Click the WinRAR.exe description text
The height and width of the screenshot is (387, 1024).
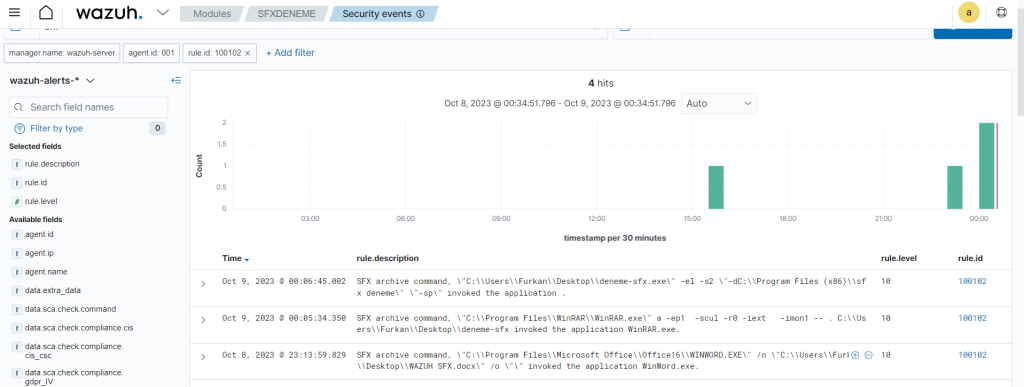point(611,324)
